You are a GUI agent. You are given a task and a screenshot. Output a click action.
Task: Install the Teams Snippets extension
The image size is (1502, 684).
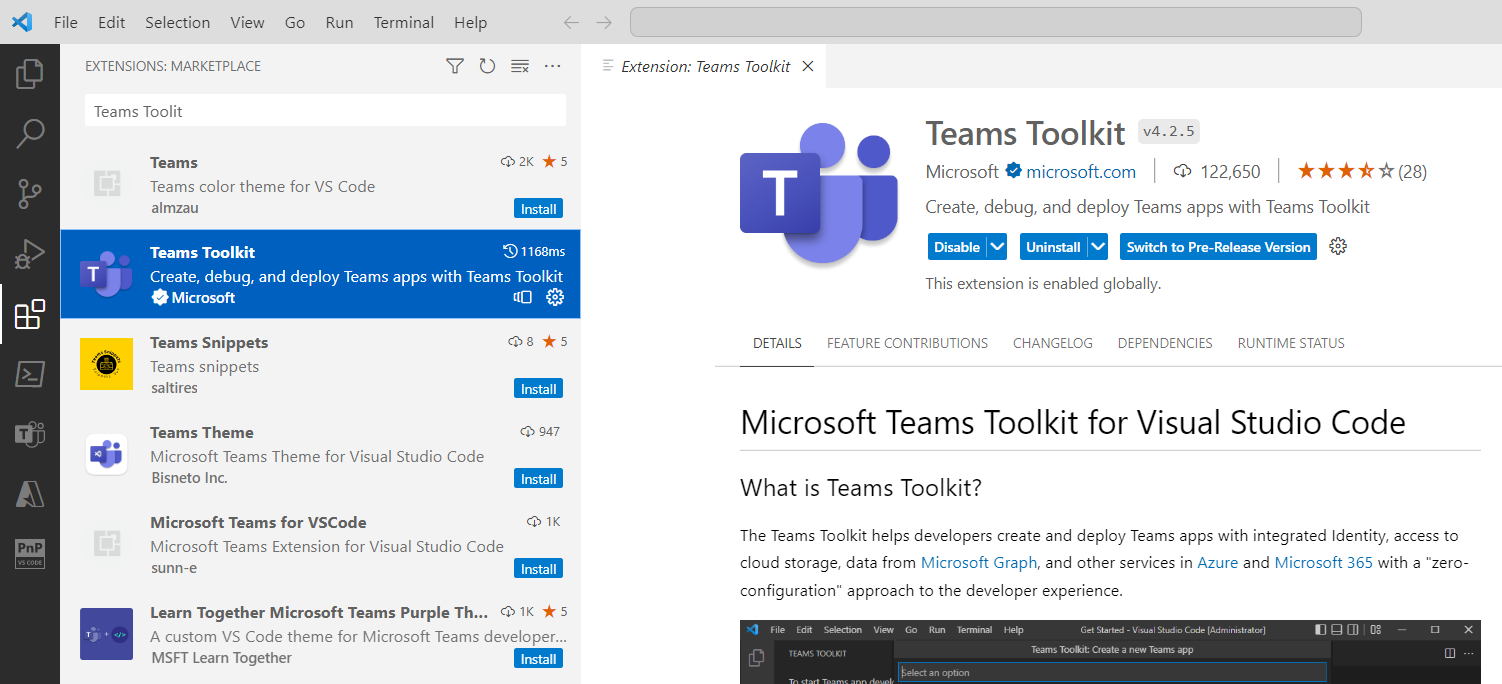[538, 389]
